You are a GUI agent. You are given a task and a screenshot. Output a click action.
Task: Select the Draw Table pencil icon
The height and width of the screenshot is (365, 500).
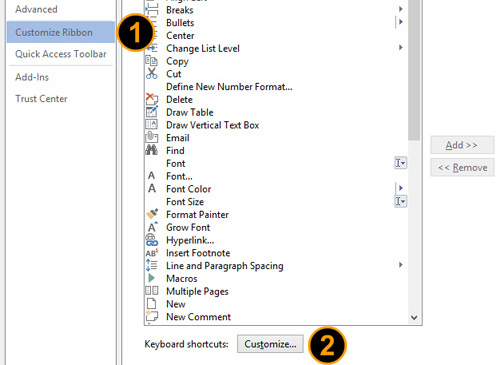tap(152, 112)
